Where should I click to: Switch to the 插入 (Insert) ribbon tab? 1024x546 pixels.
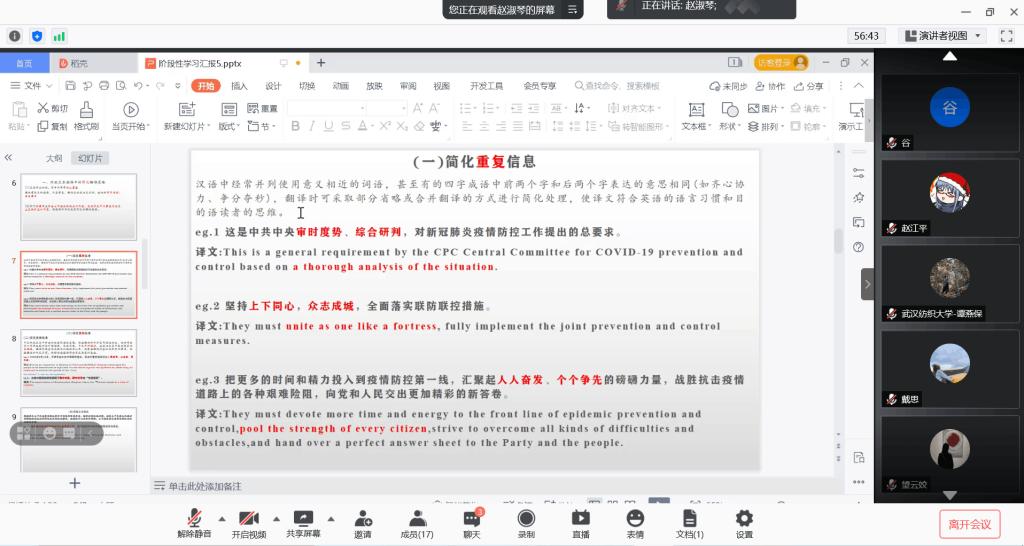click(x=239, y=86)
